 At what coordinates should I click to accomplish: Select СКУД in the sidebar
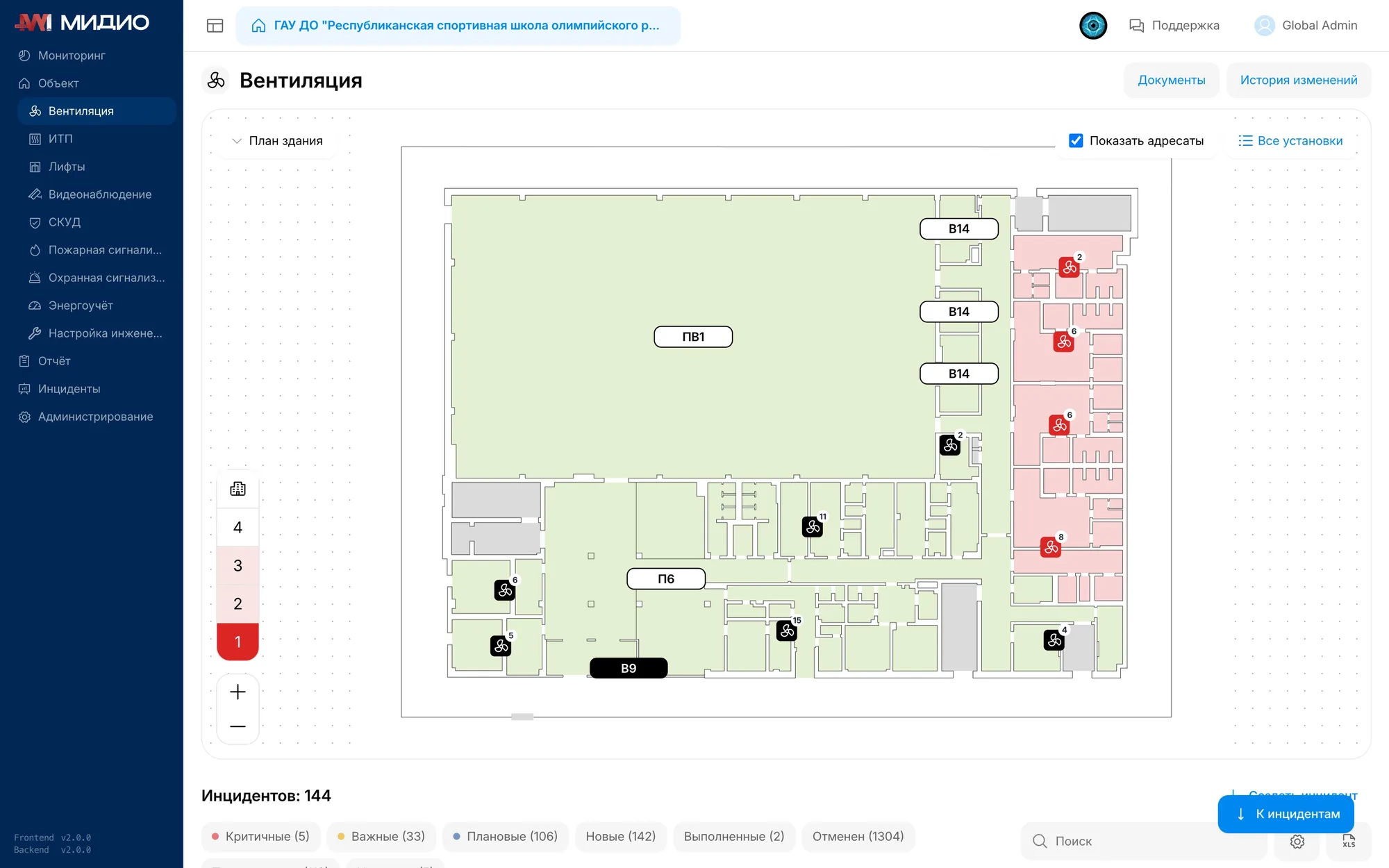pos(65,222)
